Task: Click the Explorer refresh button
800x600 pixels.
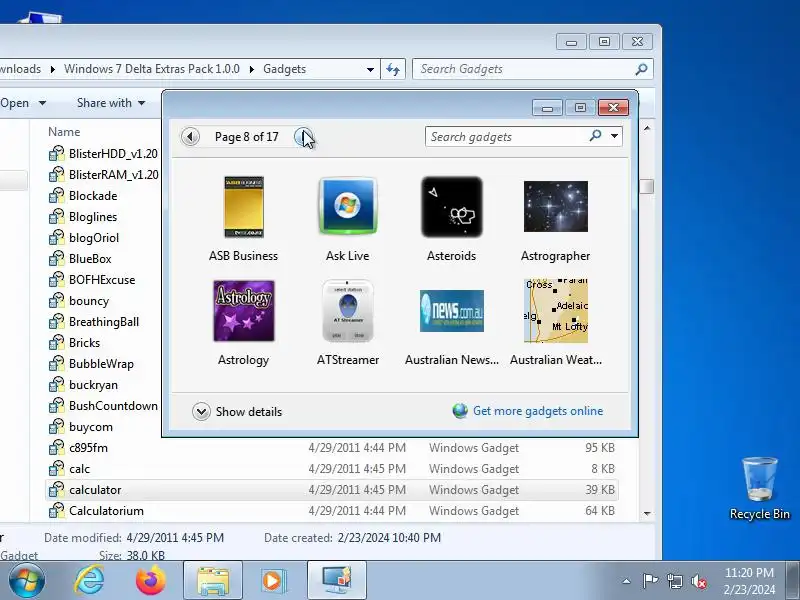Action: (x=393, y=69)
